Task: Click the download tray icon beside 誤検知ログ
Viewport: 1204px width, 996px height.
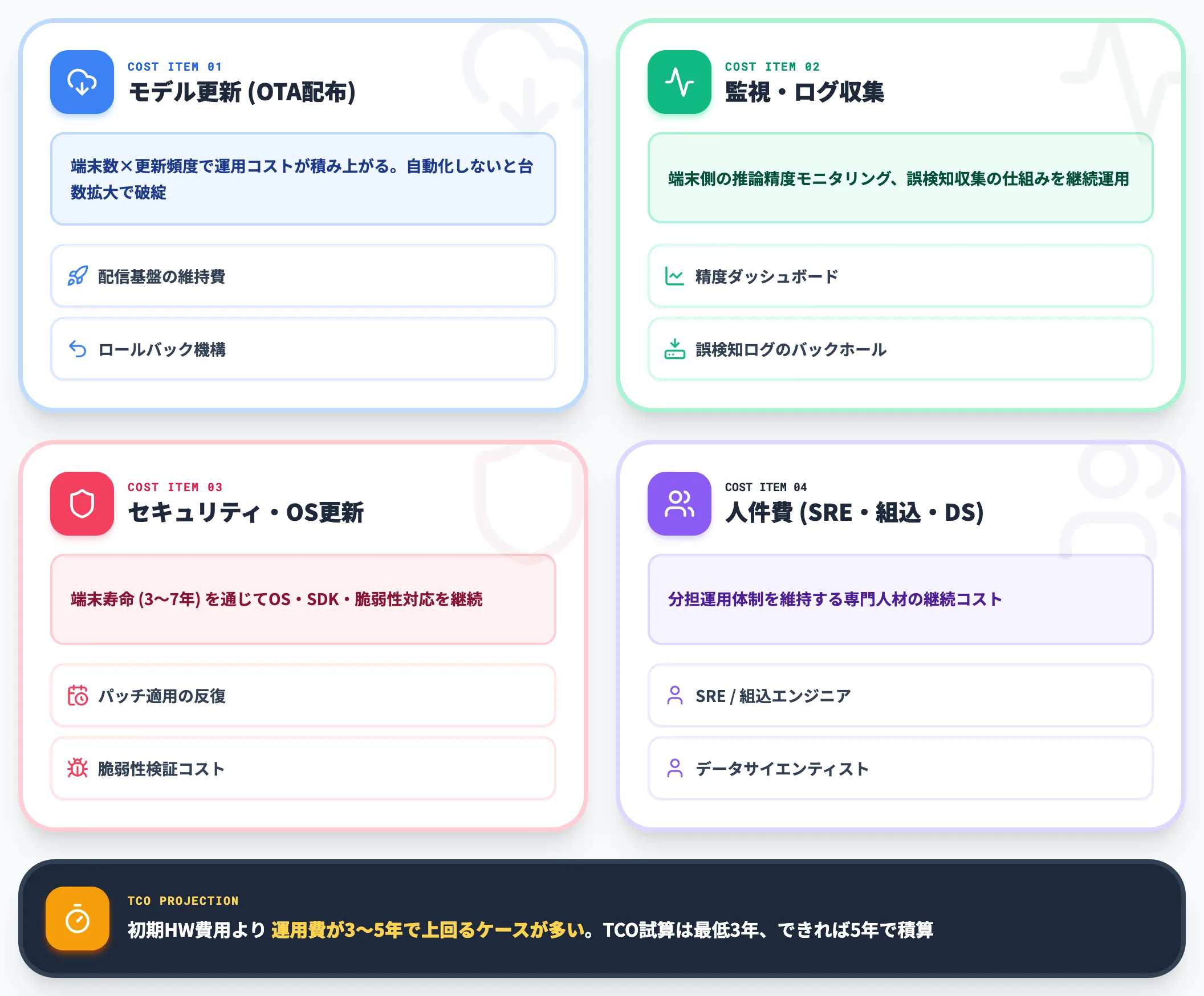Action: pos(675,349)
